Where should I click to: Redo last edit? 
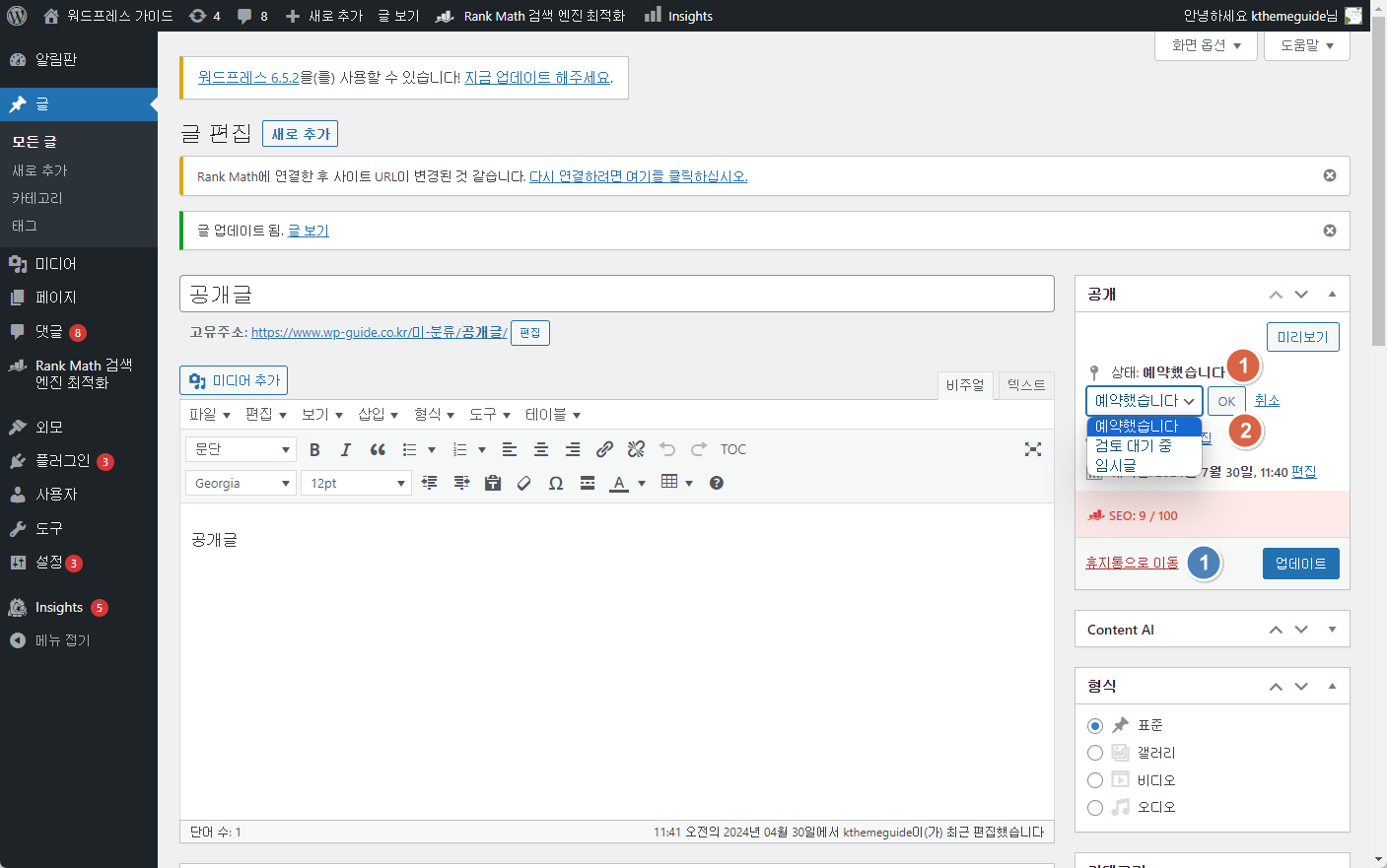click(699, 449)
